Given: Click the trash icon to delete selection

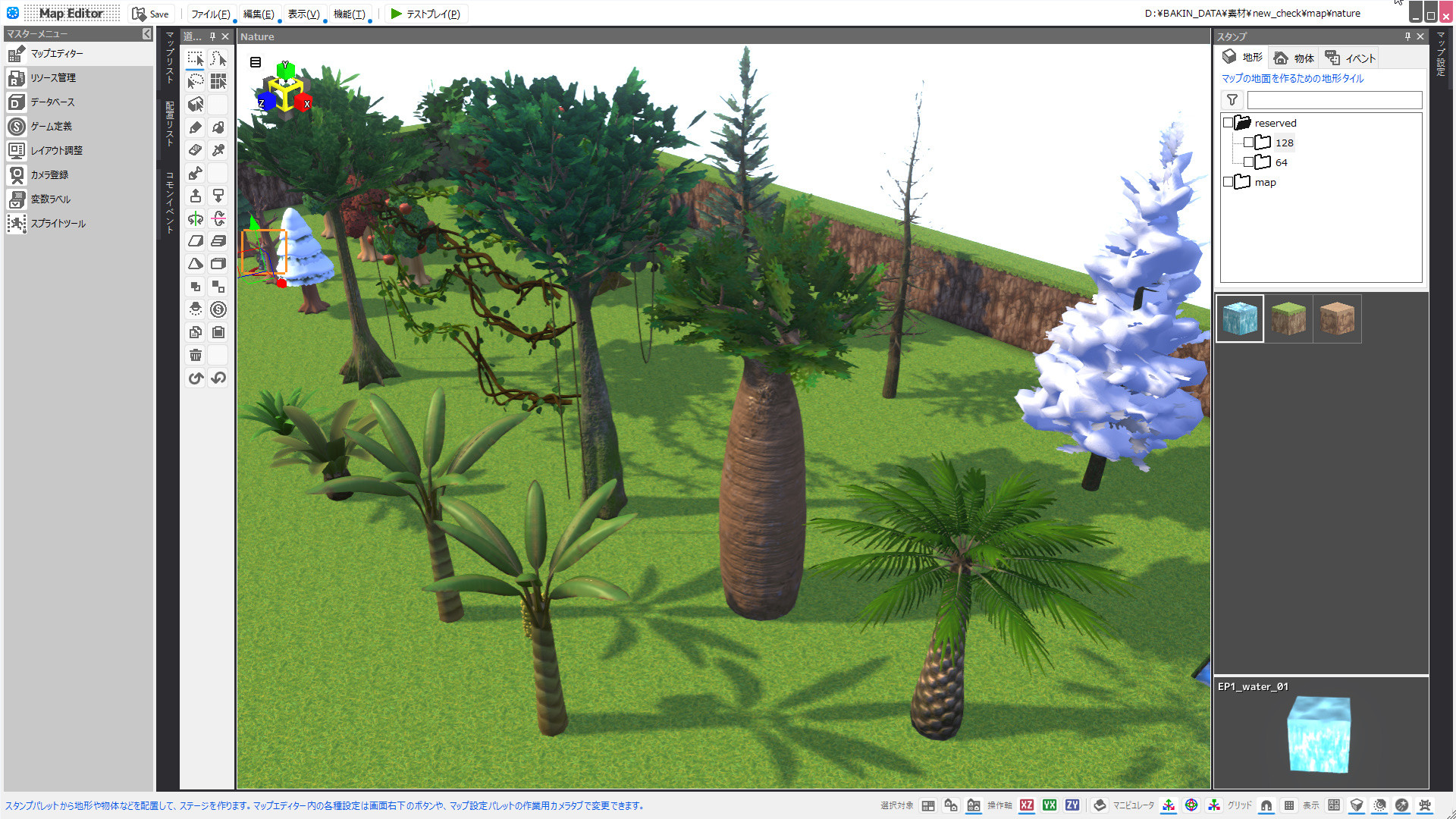Looking at the screenshot, I should pos(195,355).
